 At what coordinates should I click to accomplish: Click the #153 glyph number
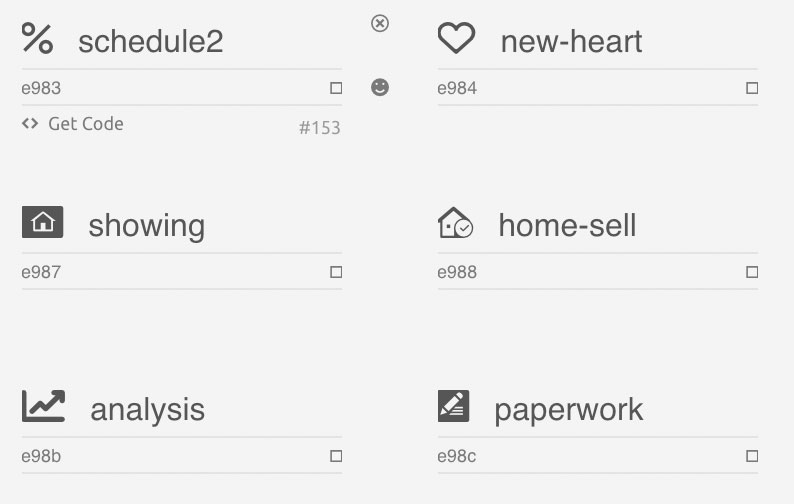click(320, 128)
